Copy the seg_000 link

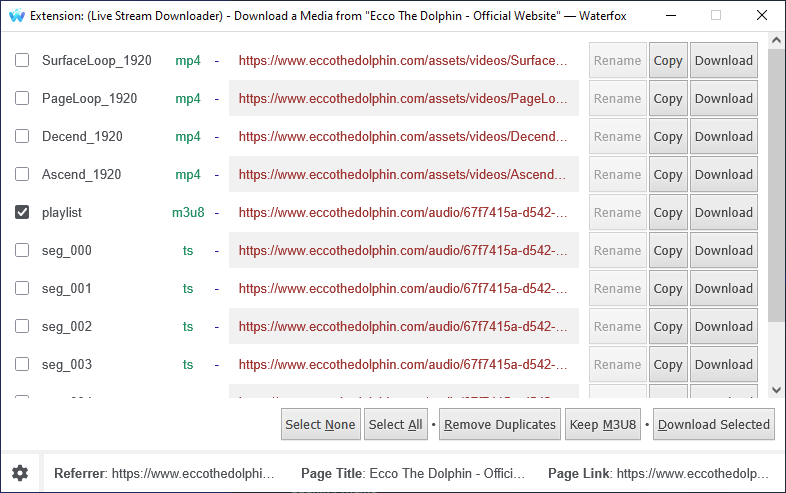click(668, 250)
